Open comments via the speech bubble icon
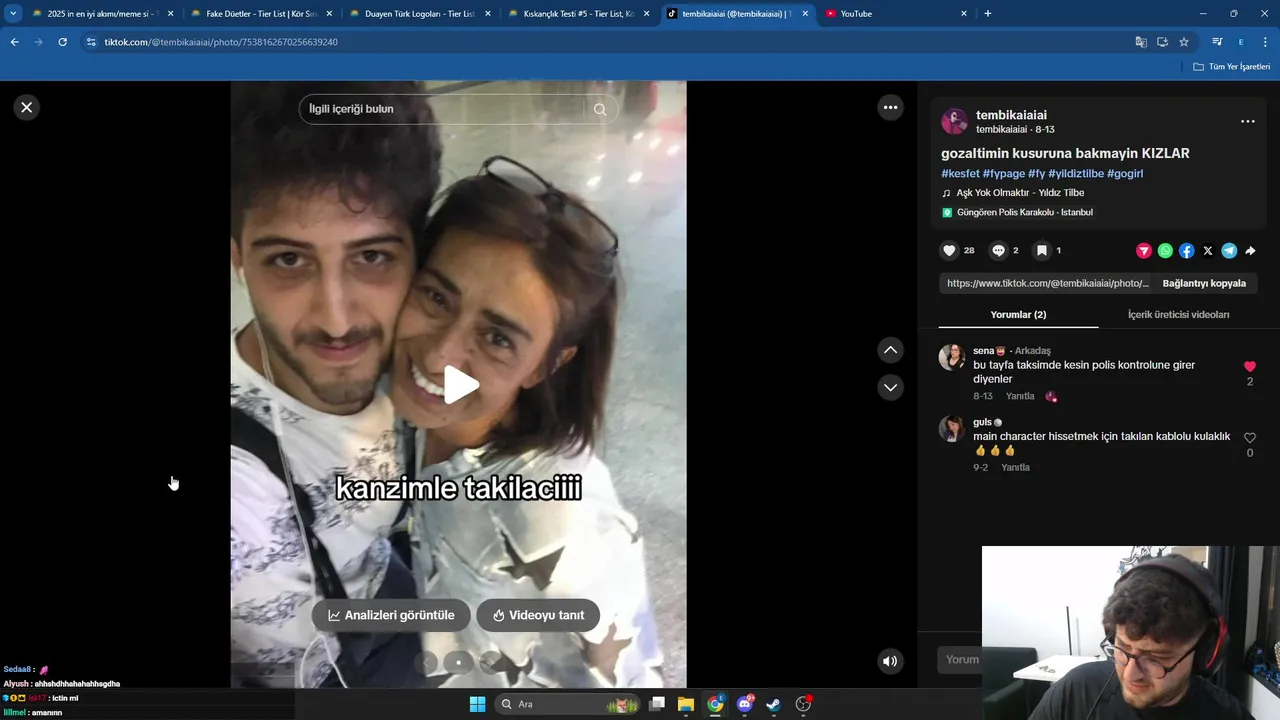Image resolution: width=1280 pixels, height=720 pixels. pyautogui.click(x=998, y=251)
